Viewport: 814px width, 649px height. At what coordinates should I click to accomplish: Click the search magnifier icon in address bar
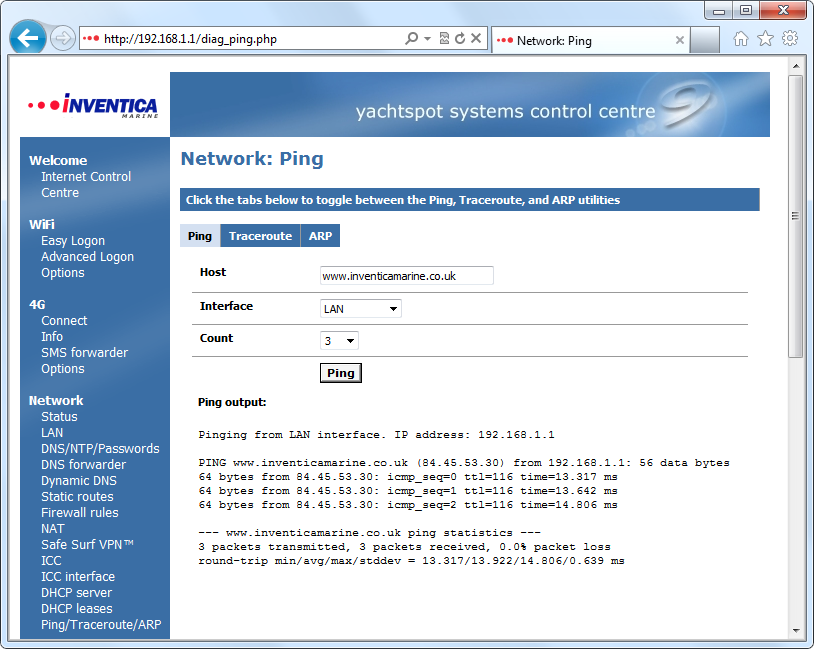pos(411,38)
